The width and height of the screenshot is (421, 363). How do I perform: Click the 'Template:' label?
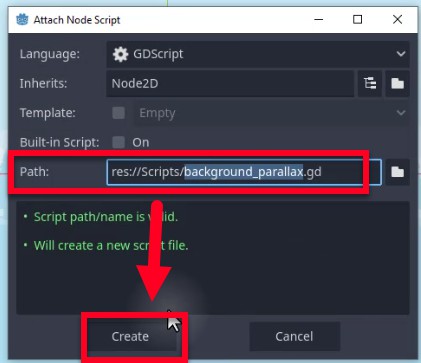coord(48,113)
